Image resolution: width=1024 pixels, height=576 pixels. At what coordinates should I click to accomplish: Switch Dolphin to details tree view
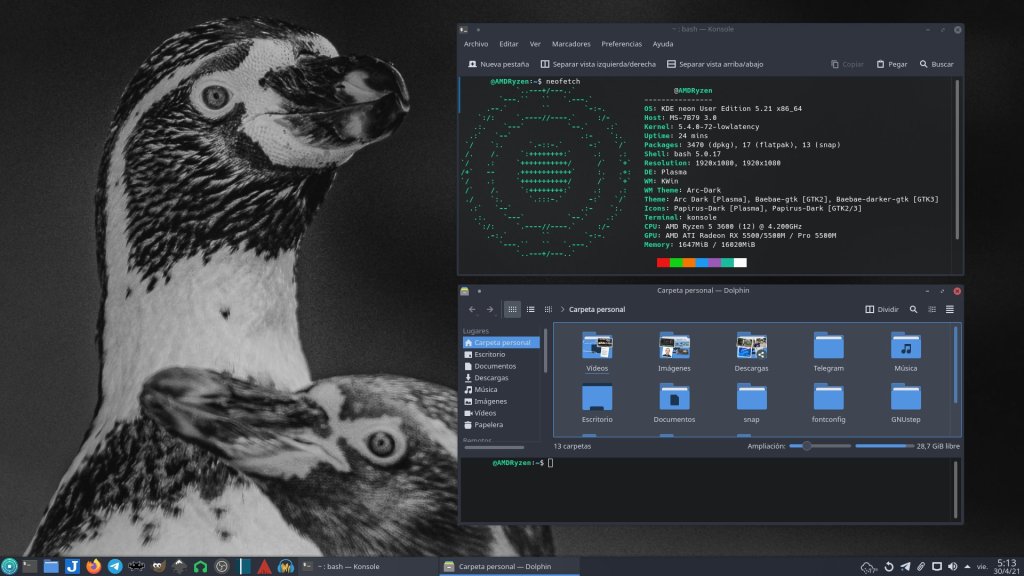click(547, 310)
